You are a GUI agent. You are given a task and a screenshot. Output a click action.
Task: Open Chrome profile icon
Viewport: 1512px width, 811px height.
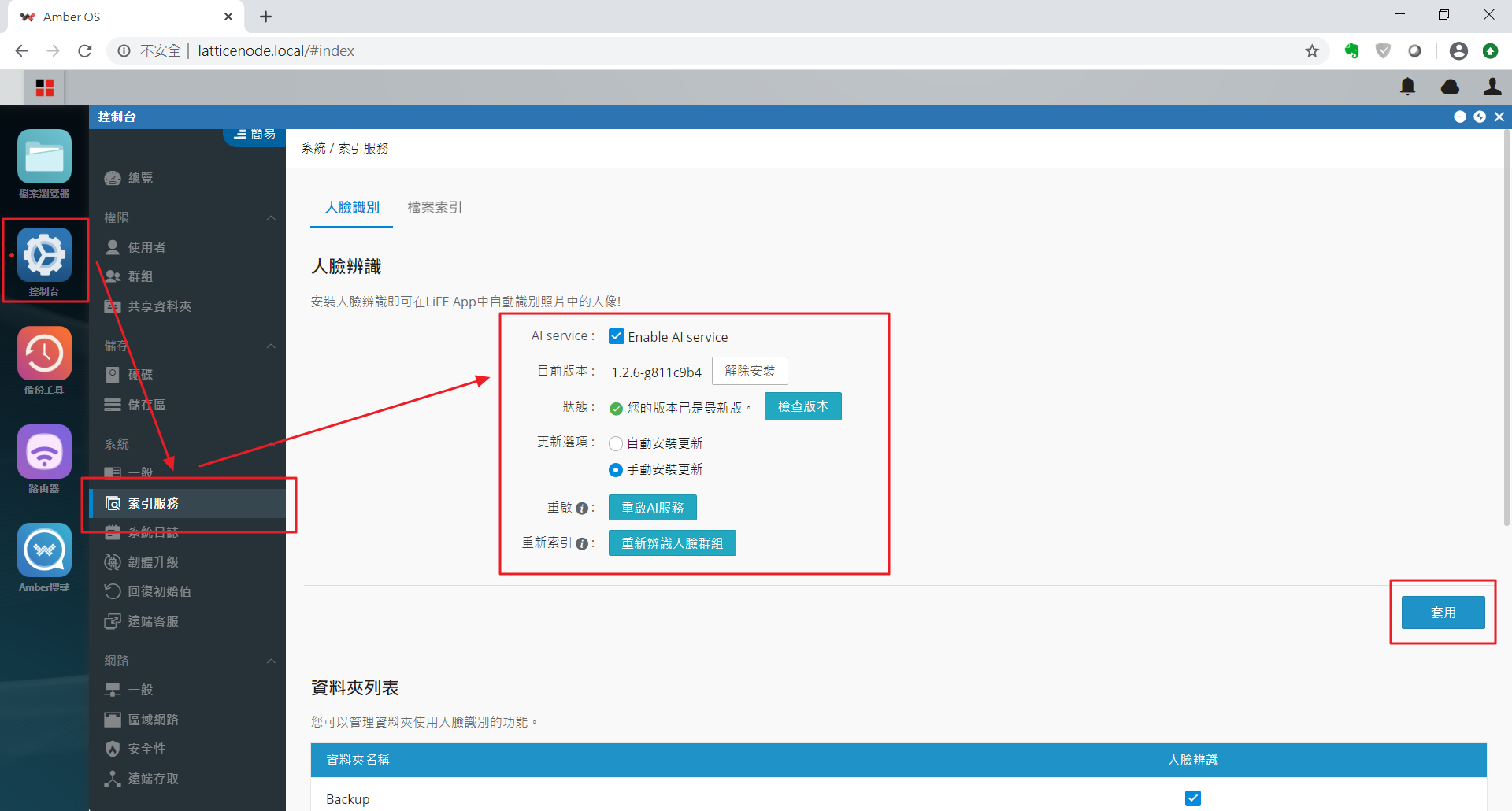tap(1458, 51)
